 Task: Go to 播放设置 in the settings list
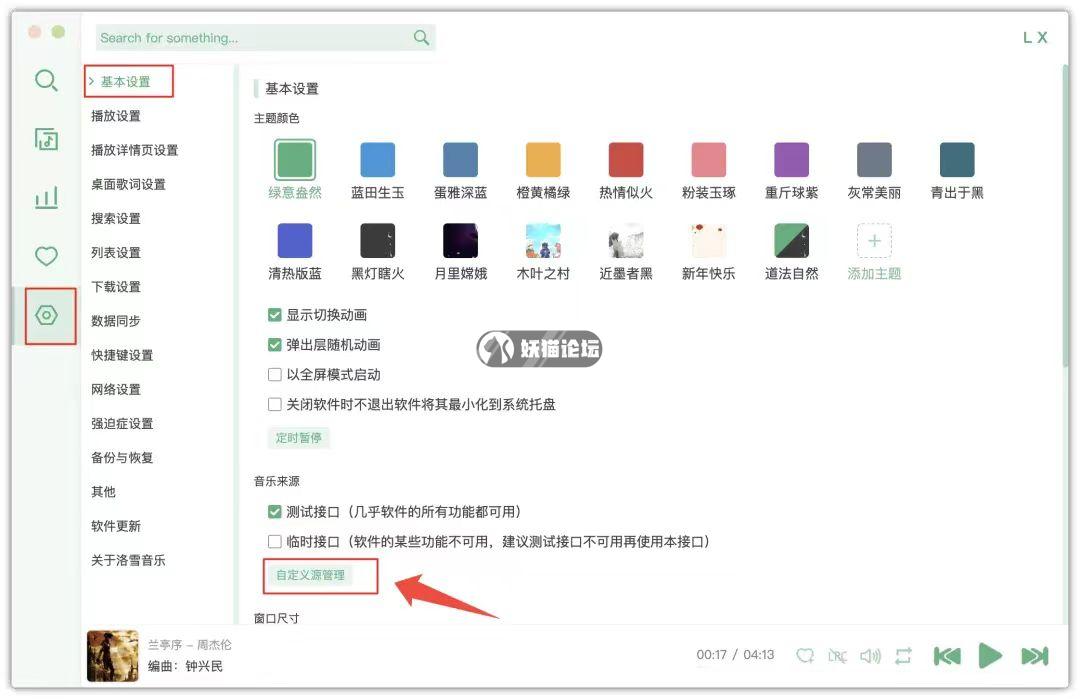coord(116,116)
